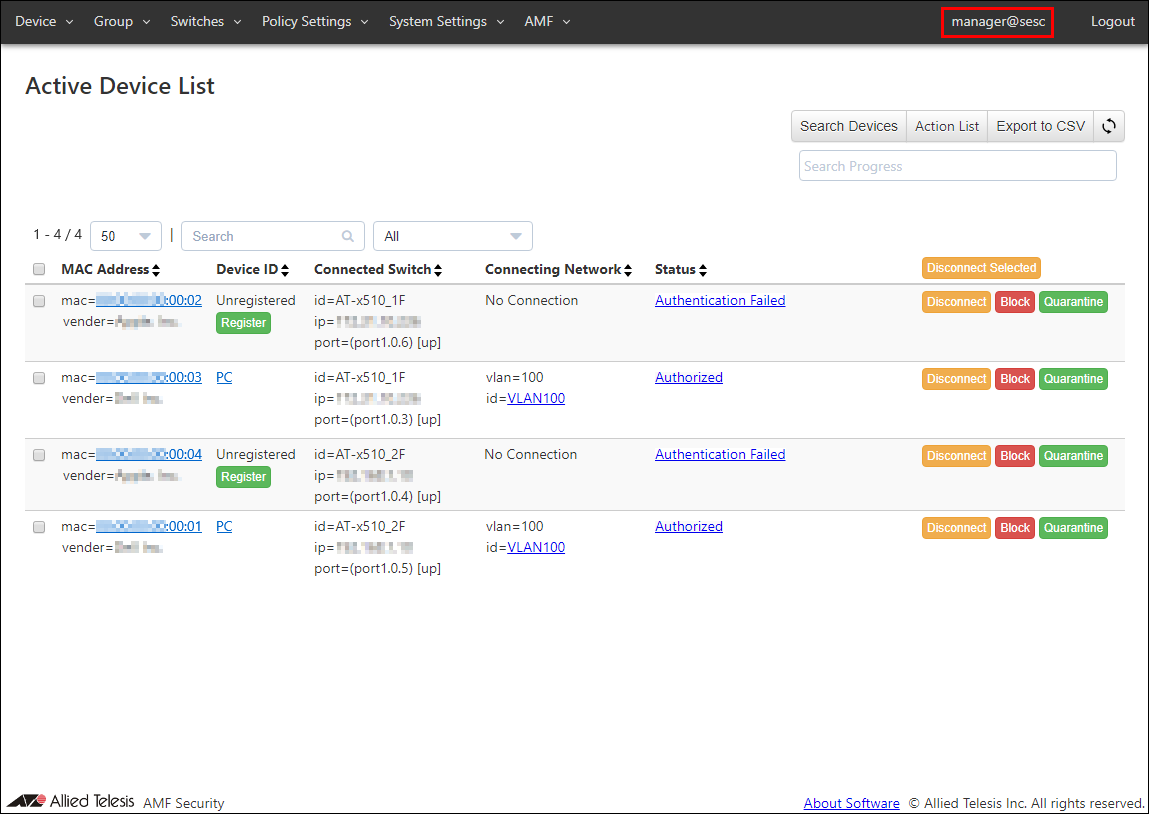Viewport: 1149px width, 814px height.
Task: Quarantine the device with MAC ending 00:03
Action: [1073, 379]
